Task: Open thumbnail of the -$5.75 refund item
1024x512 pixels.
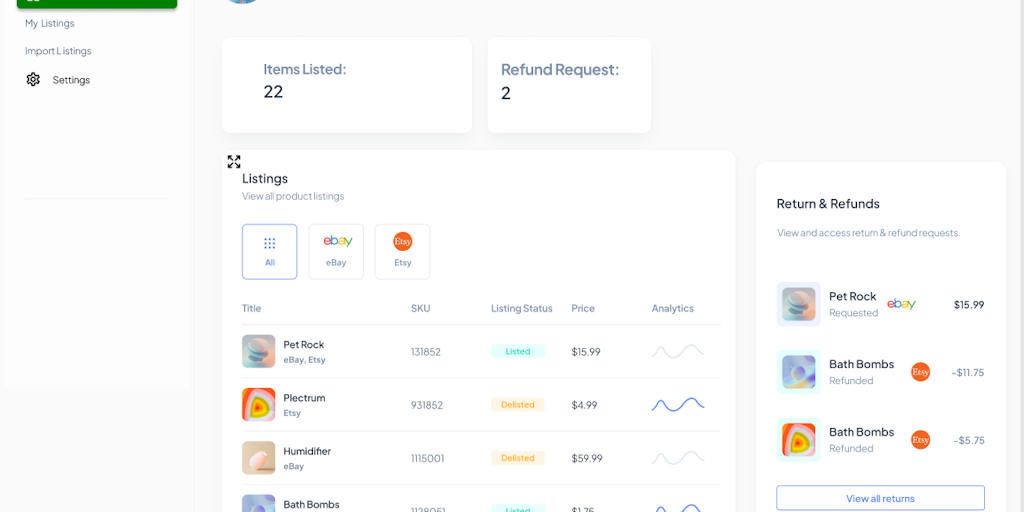Action: [x=799, y=440]
